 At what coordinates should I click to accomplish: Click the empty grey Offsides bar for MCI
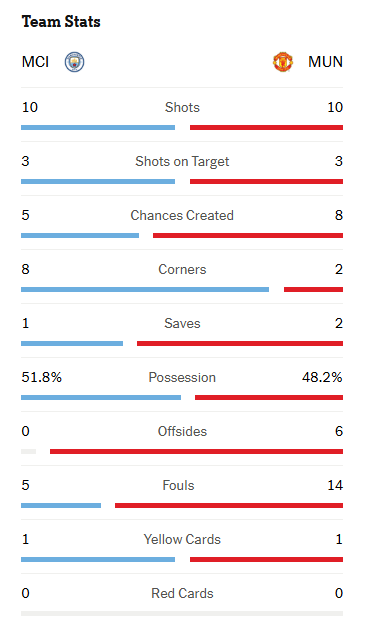pos(28,452)
